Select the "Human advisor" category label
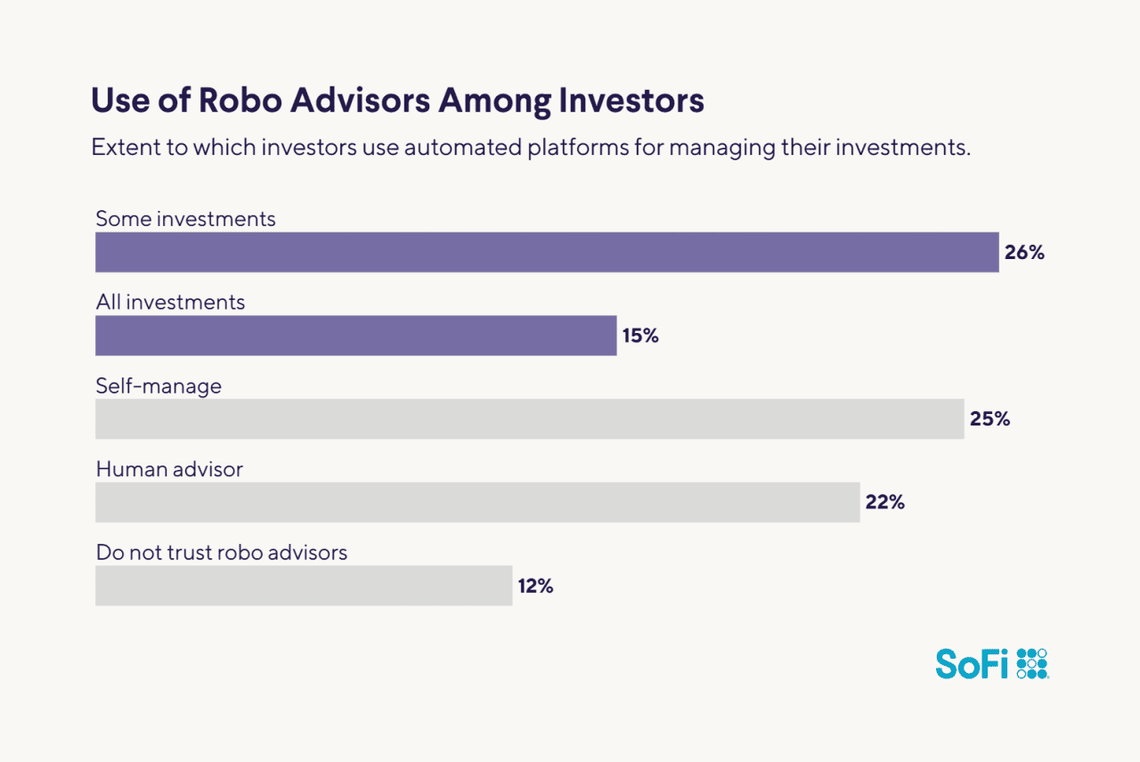Screen dimensions: 1140x762 click(x=169, y=468)
